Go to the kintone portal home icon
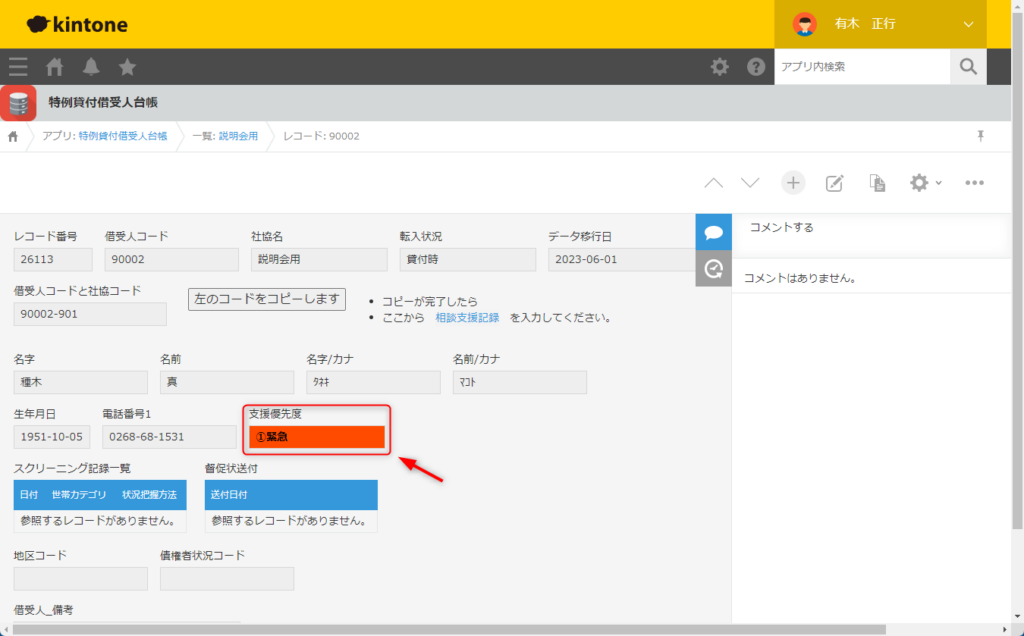 [x=55, y=67]
